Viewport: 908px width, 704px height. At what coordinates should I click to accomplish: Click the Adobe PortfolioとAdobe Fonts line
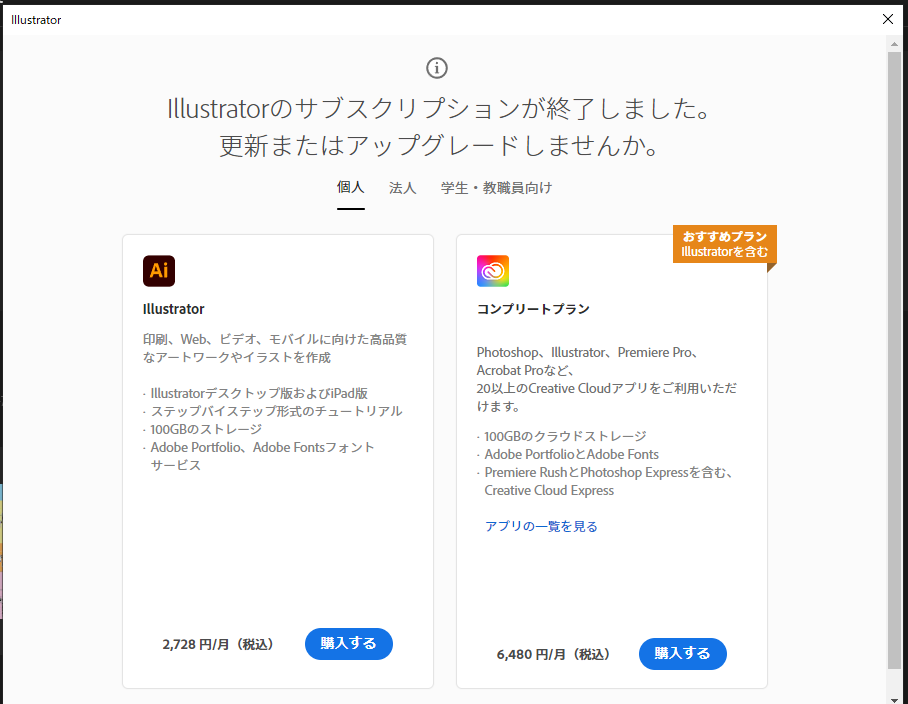click(x=572, y=454)
